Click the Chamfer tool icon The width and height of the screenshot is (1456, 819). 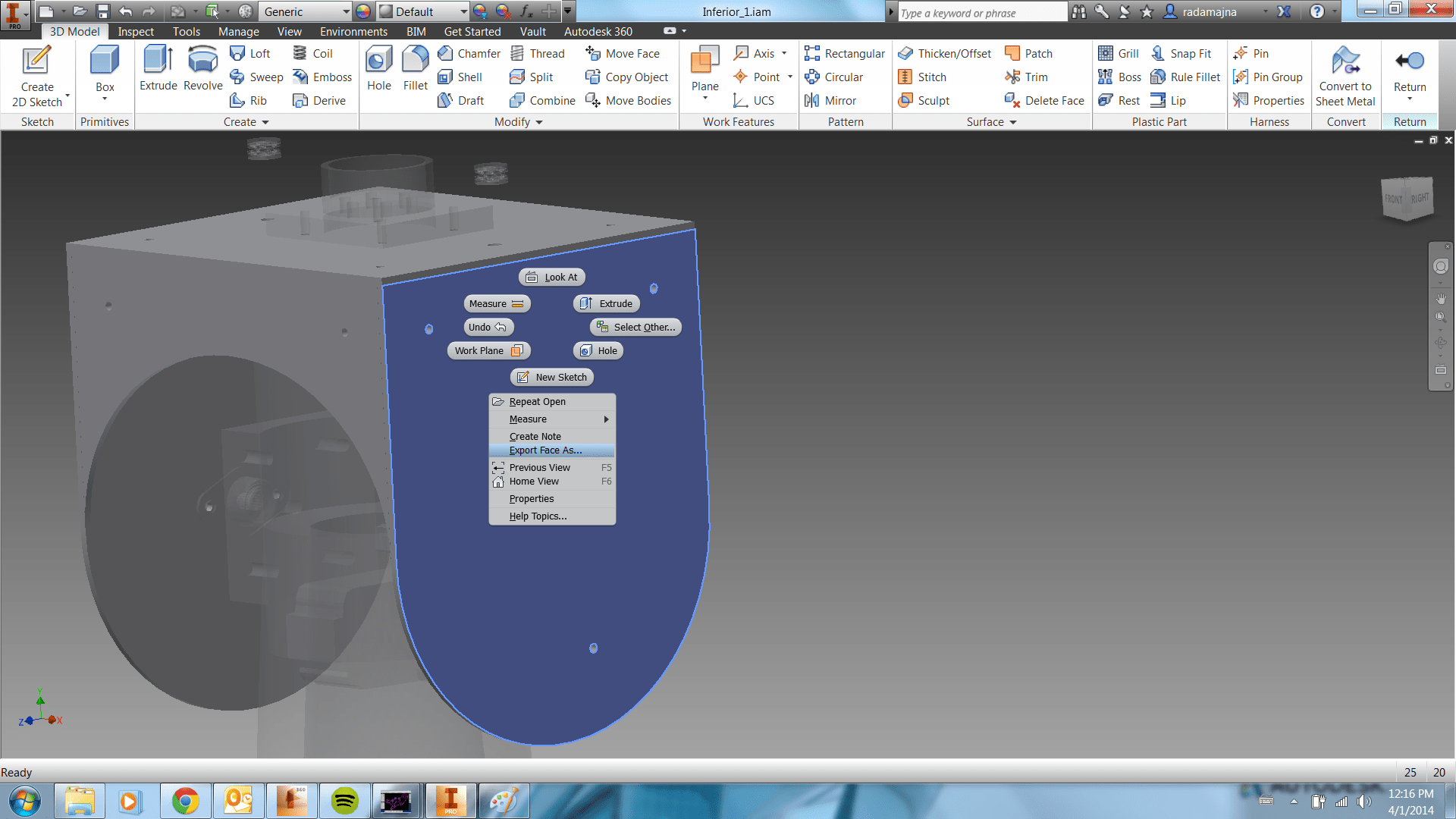pos(445,53)
